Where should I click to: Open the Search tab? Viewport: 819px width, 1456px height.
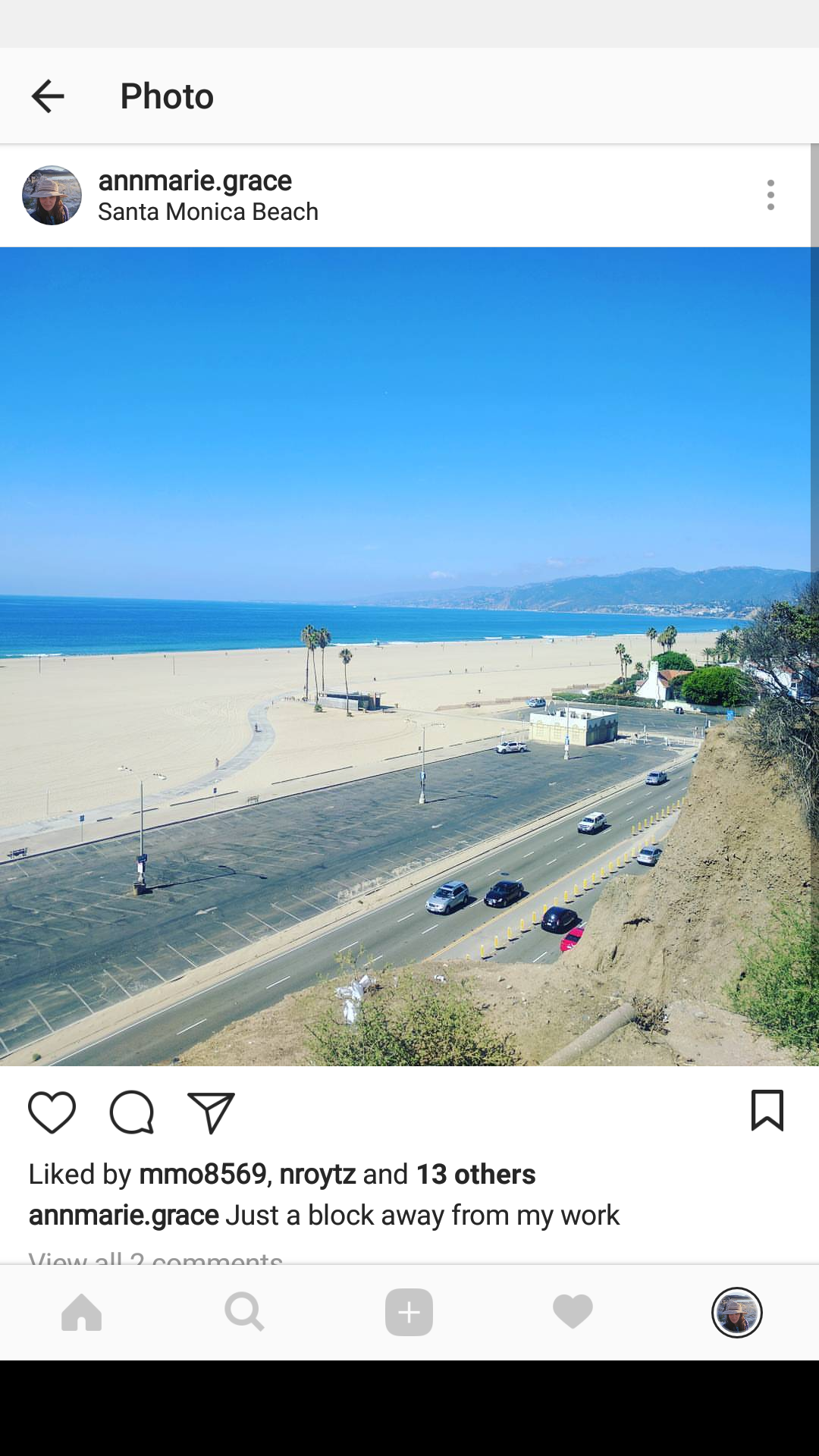coord(245,1312)
